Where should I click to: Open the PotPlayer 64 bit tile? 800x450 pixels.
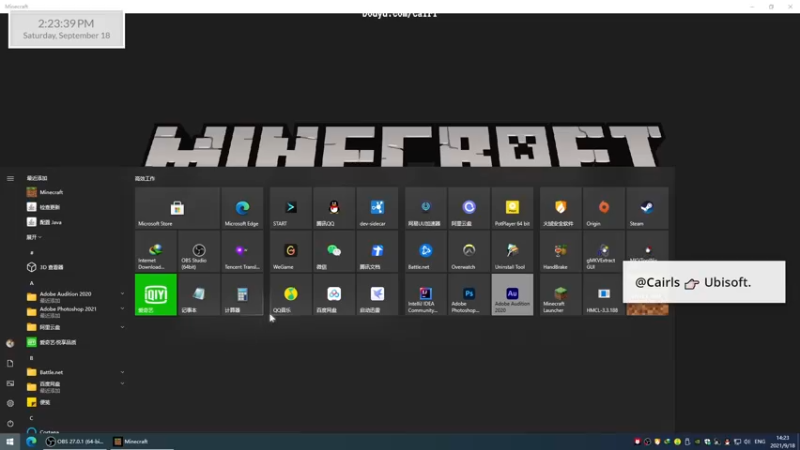[x=512, y=208]
